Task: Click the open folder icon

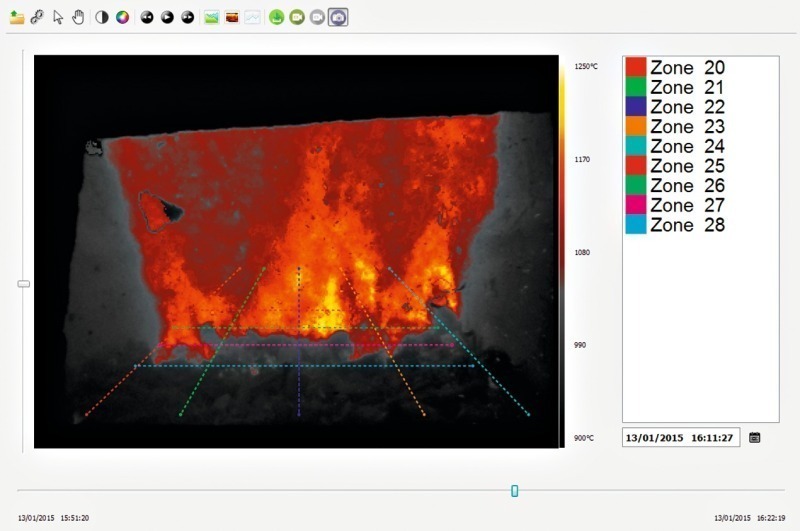Action: 17,17
